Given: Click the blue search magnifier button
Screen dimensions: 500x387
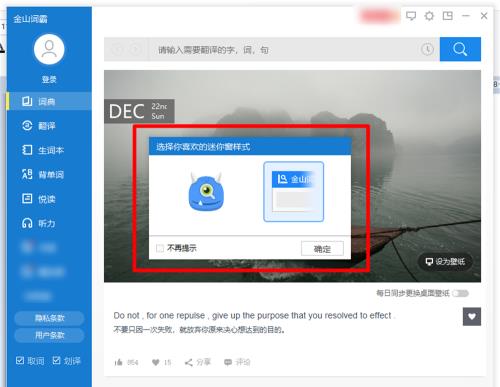Looking at the screenshot, I should [x=460, y=49].
